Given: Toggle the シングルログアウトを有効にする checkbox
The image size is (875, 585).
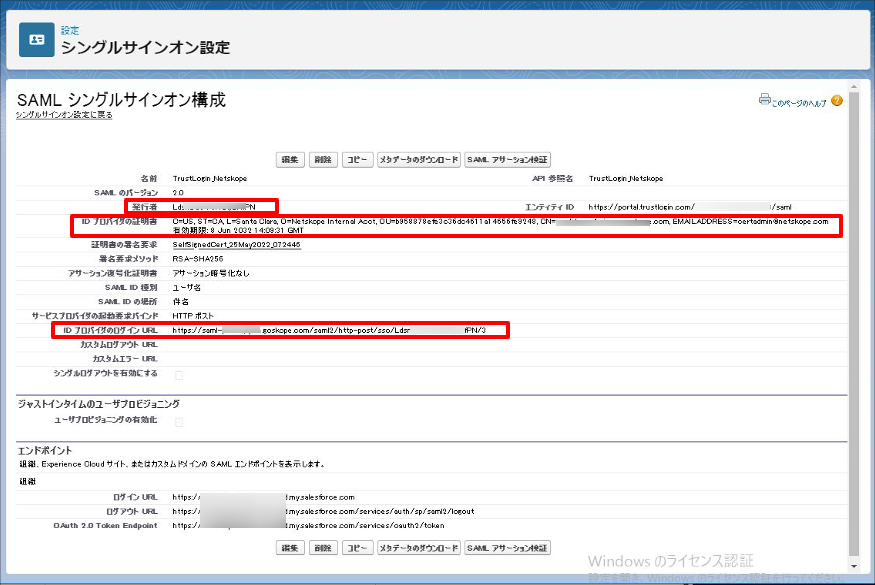Looking at the screenshot, I should coord(179,376).
